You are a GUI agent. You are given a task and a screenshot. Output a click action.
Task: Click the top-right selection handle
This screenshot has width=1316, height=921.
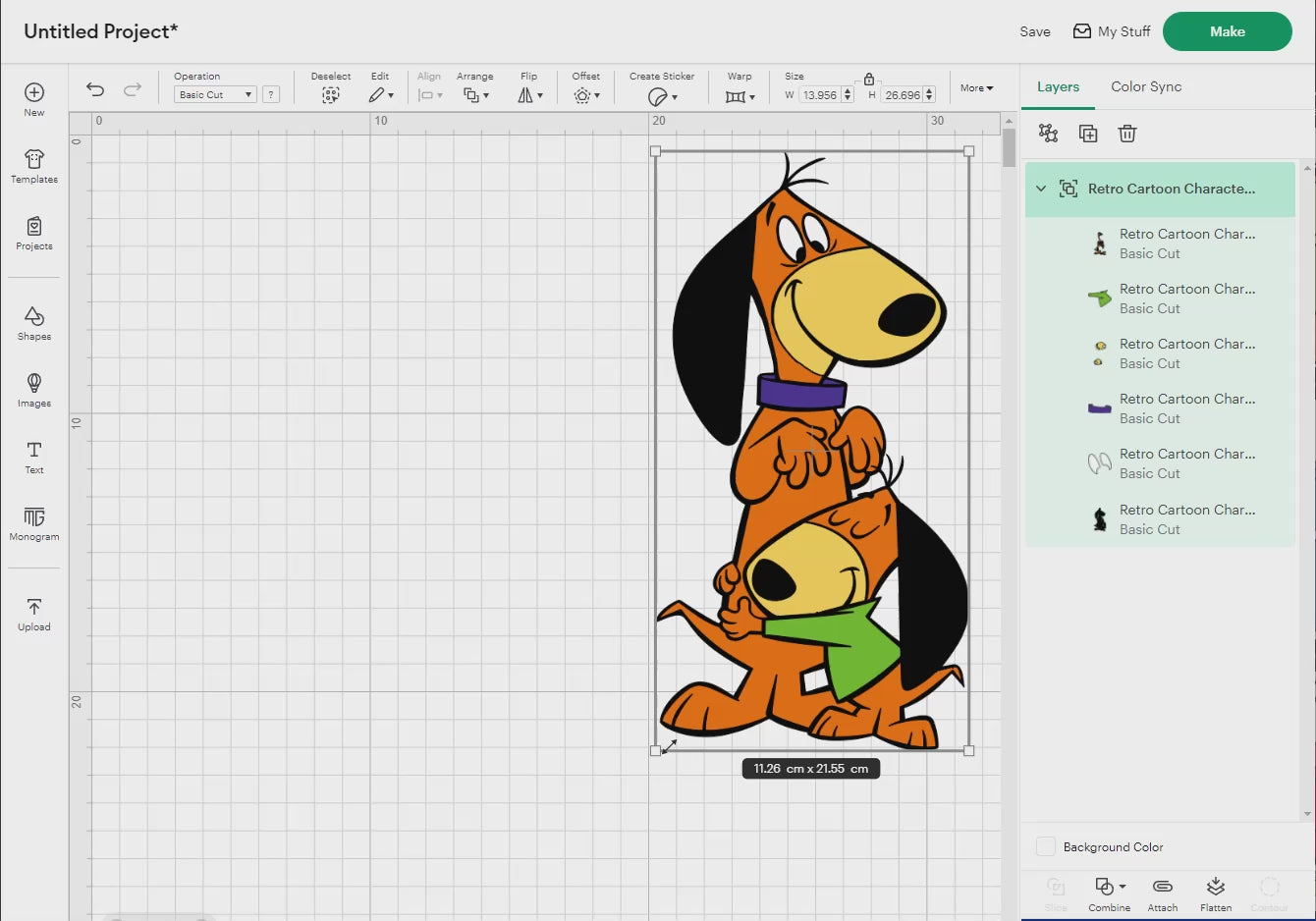[969, 151]
